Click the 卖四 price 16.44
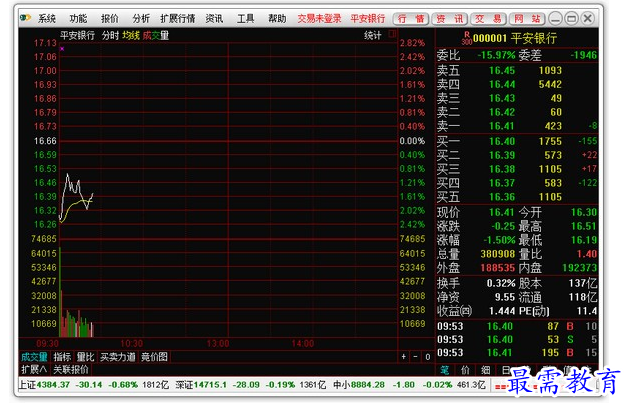 [x=502, y=85]
